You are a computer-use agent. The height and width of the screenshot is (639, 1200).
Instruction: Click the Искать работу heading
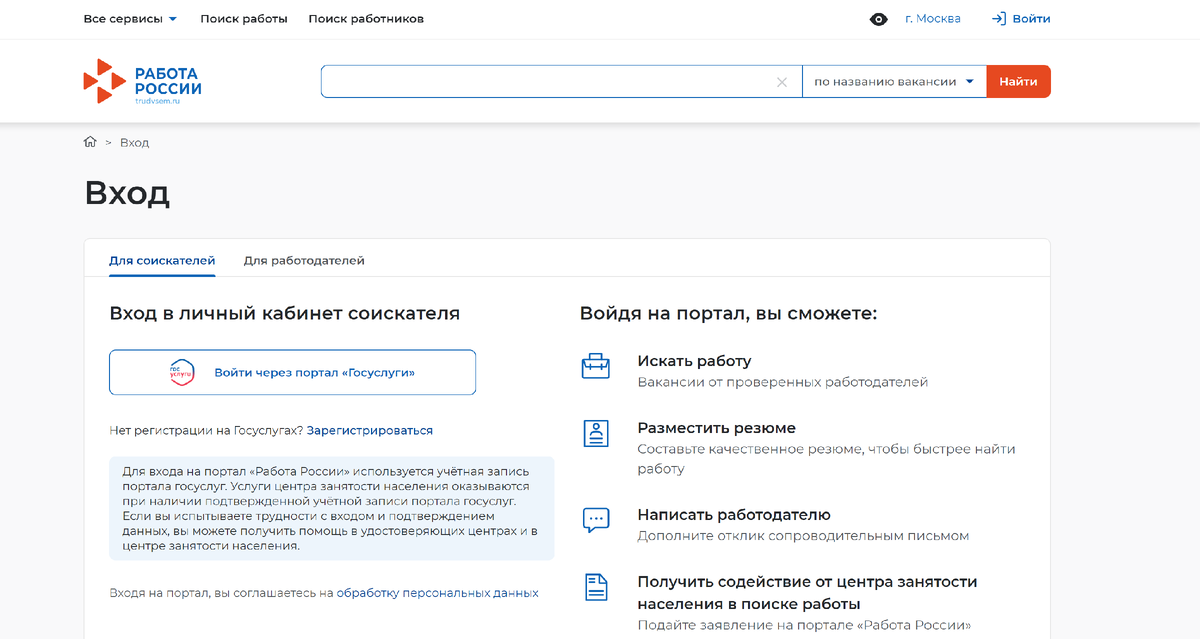(694, 361)
